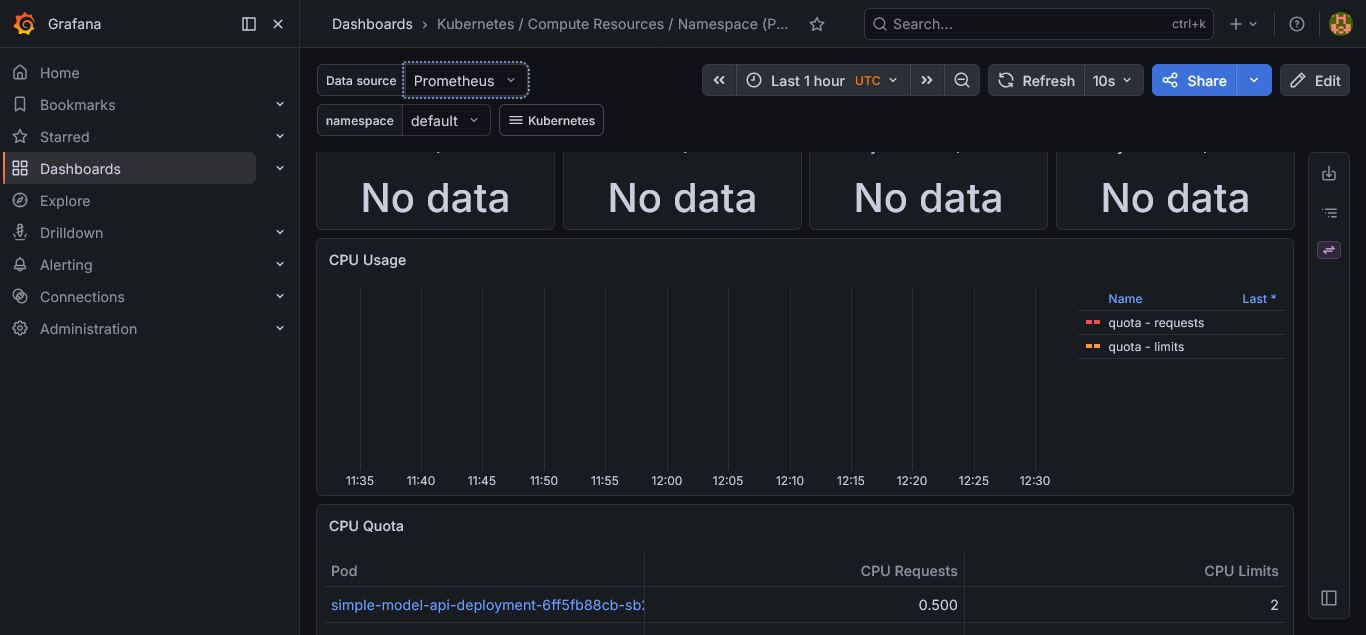The image size is (1366, 635).
Task: Open Explore in sidebar
Action: [65, 201]
